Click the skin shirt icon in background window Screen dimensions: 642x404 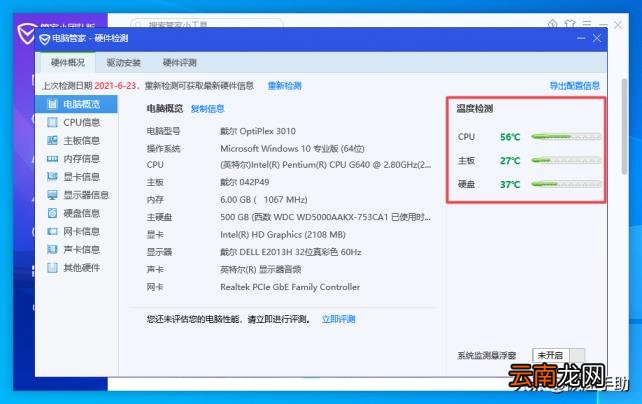click(570, 24)
